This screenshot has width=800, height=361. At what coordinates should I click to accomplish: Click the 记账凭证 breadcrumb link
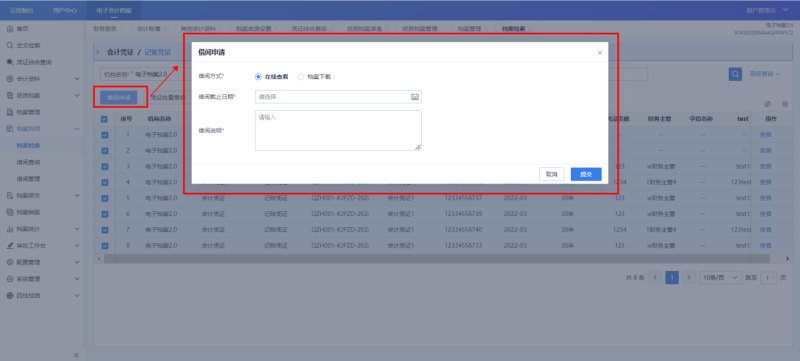click(x=158, y=53)
